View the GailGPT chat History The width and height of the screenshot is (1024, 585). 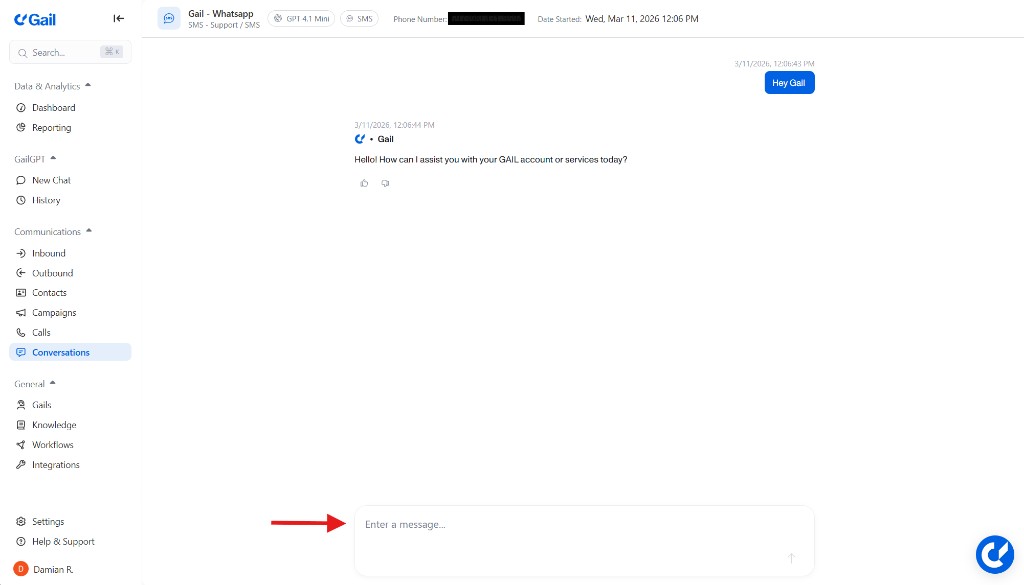(x=45, y=200)
